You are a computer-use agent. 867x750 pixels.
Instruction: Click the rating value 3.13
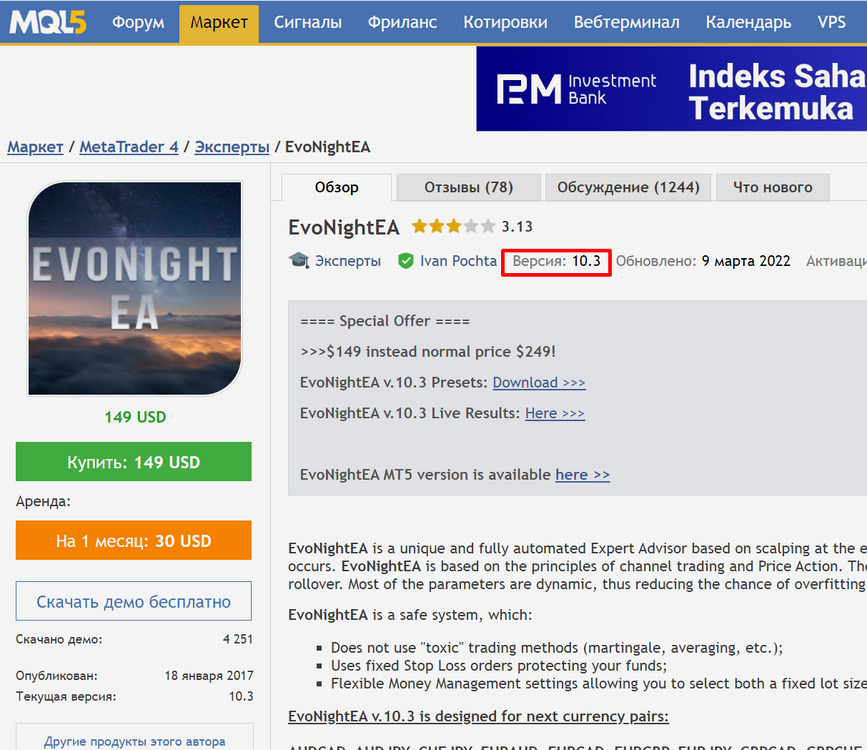pos(517,227)
